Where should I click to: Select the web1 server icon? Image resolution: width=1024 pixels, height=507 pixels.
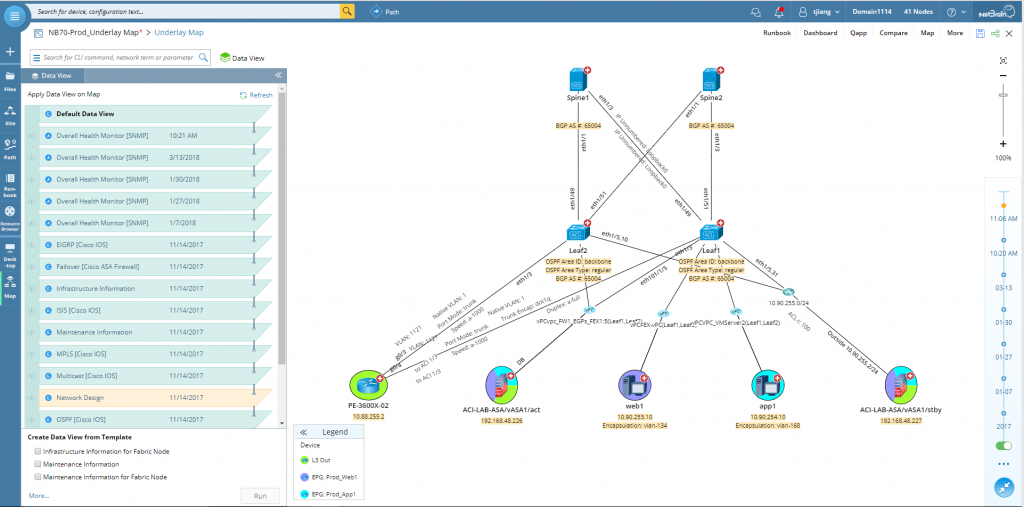635,385
